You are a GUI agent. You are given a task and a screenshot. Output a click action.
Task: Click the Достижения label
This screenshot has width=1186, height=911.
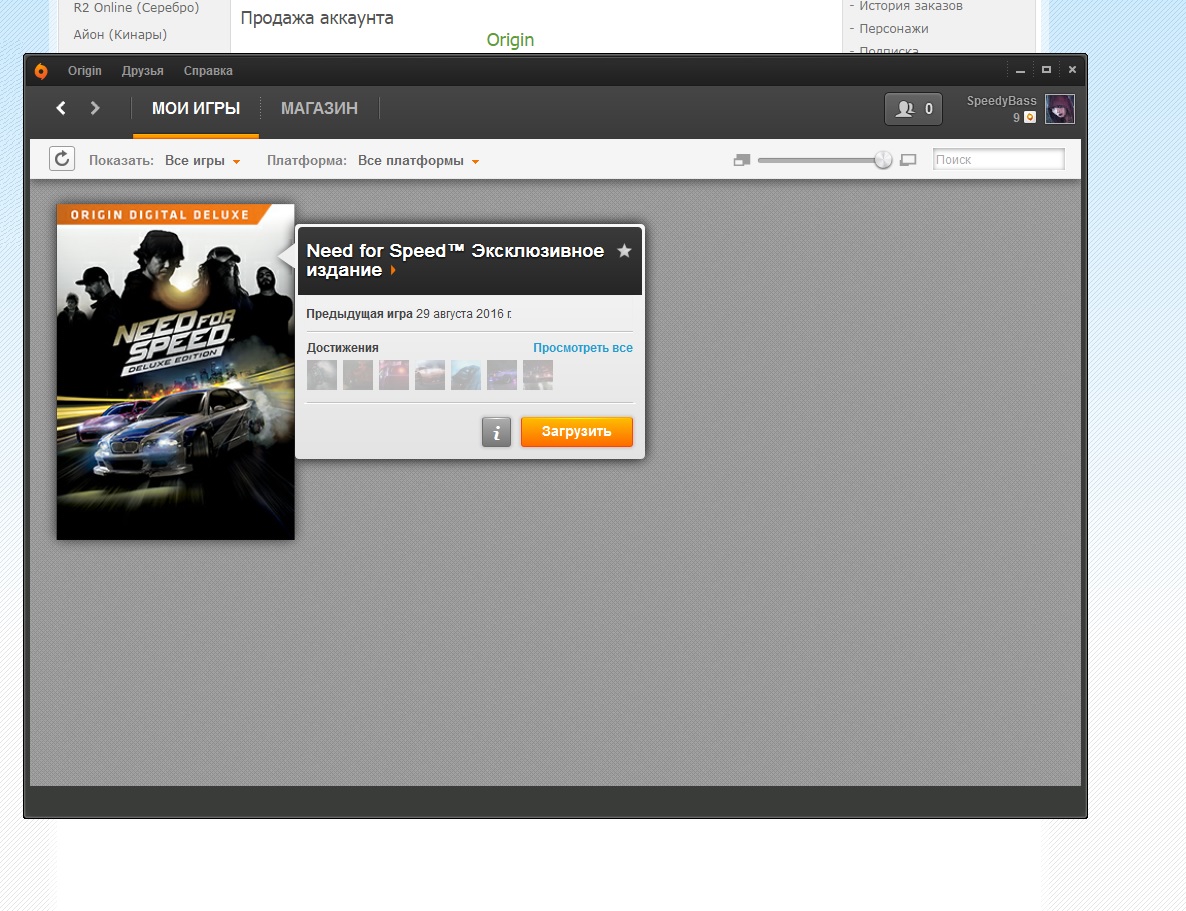tap(343, 348)
